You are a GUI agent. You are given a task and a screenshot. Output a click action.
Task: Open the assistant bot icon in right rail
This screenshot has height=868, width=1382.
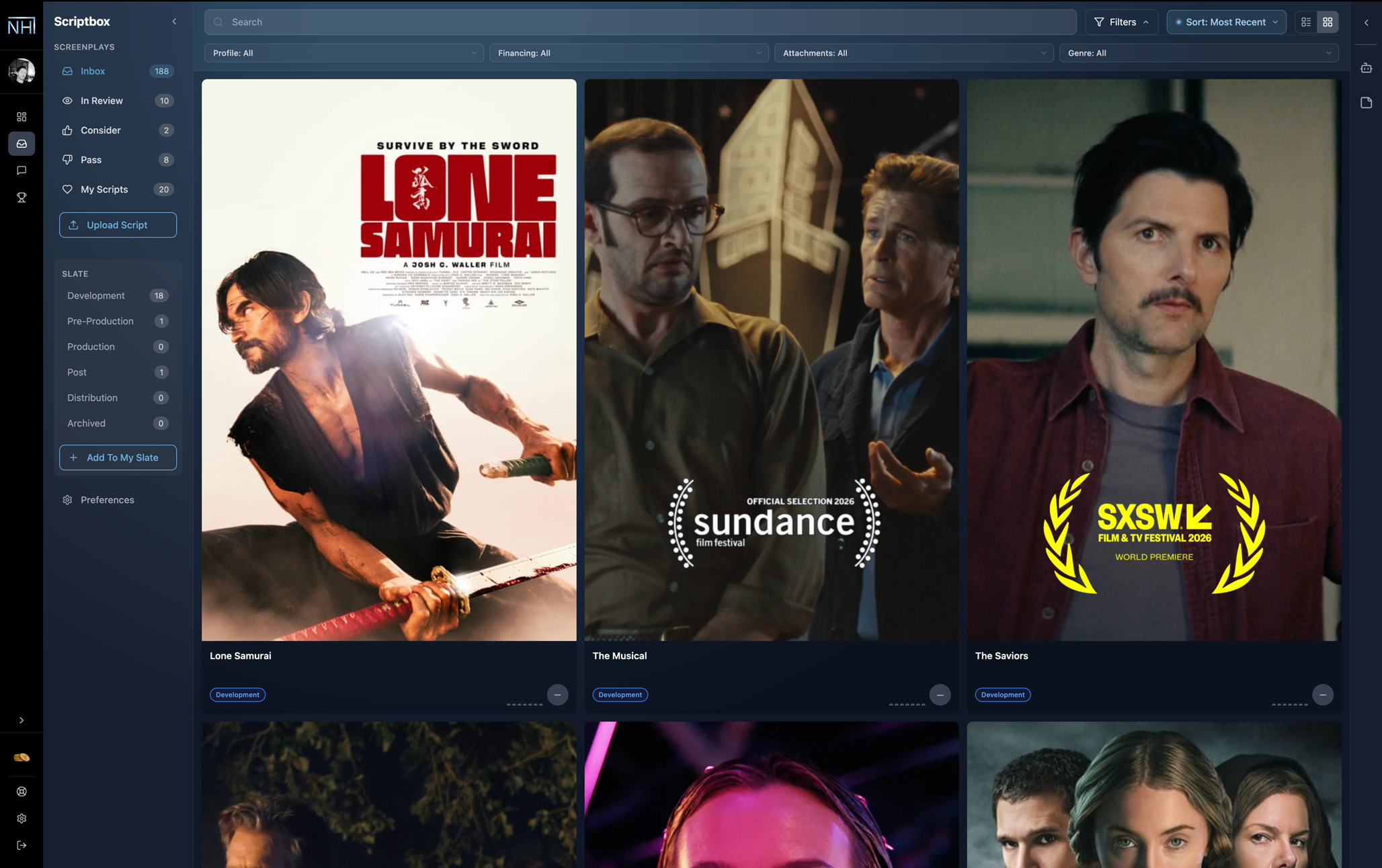[1366, 68]
